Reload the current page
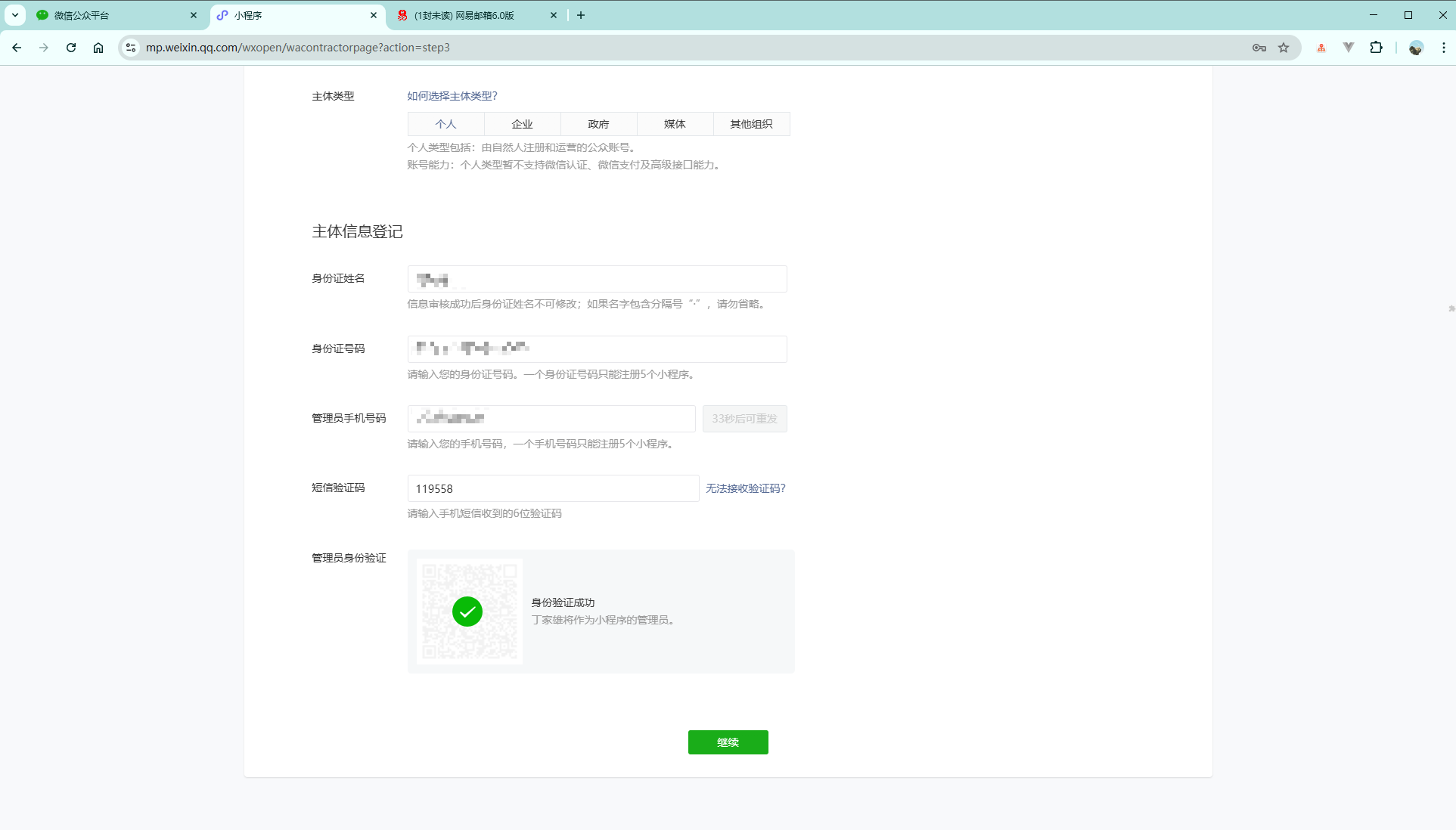The height and width of the screenshot is (830, 1456). point(71,48)
